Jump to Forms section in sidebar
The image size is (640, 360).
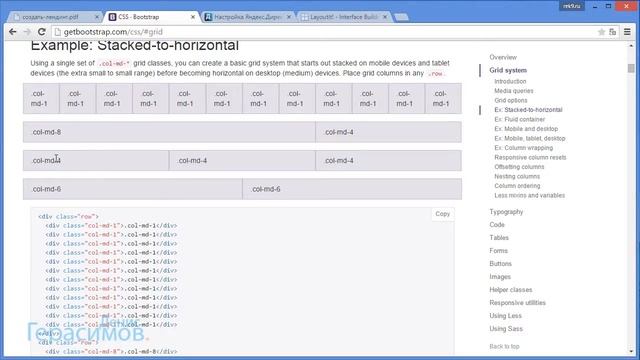pos(498,251)
